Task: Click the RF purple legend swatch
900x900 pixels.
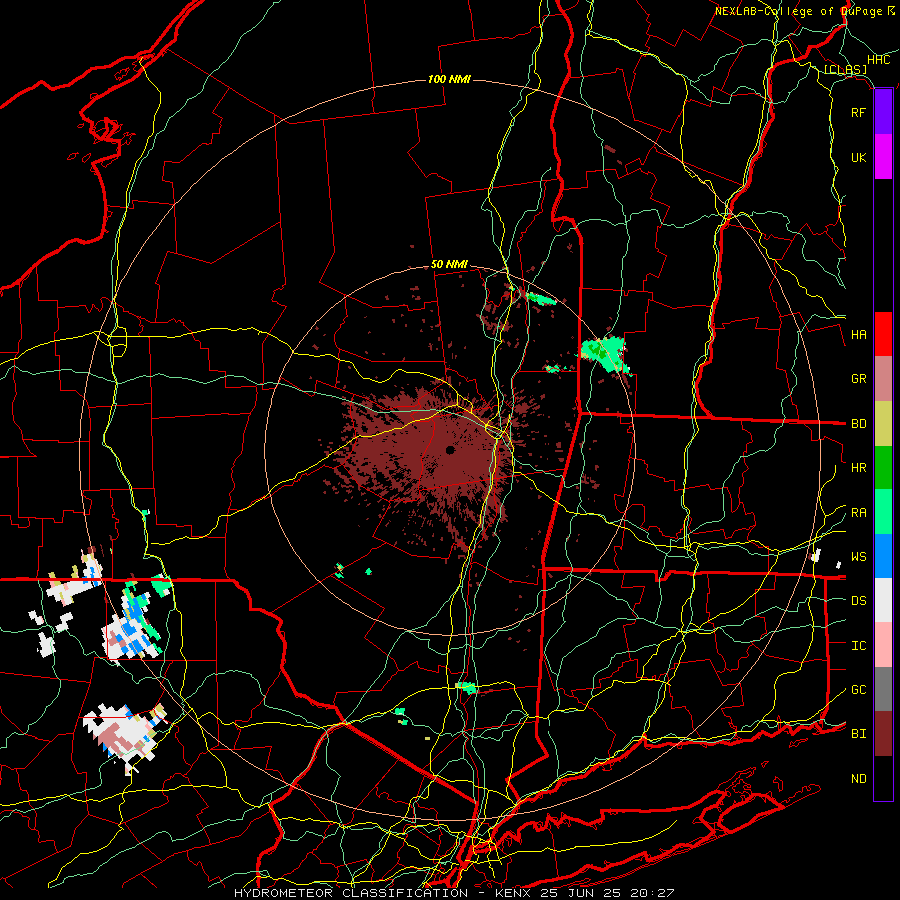Action: pyautogui.click(x=883, y=112)
